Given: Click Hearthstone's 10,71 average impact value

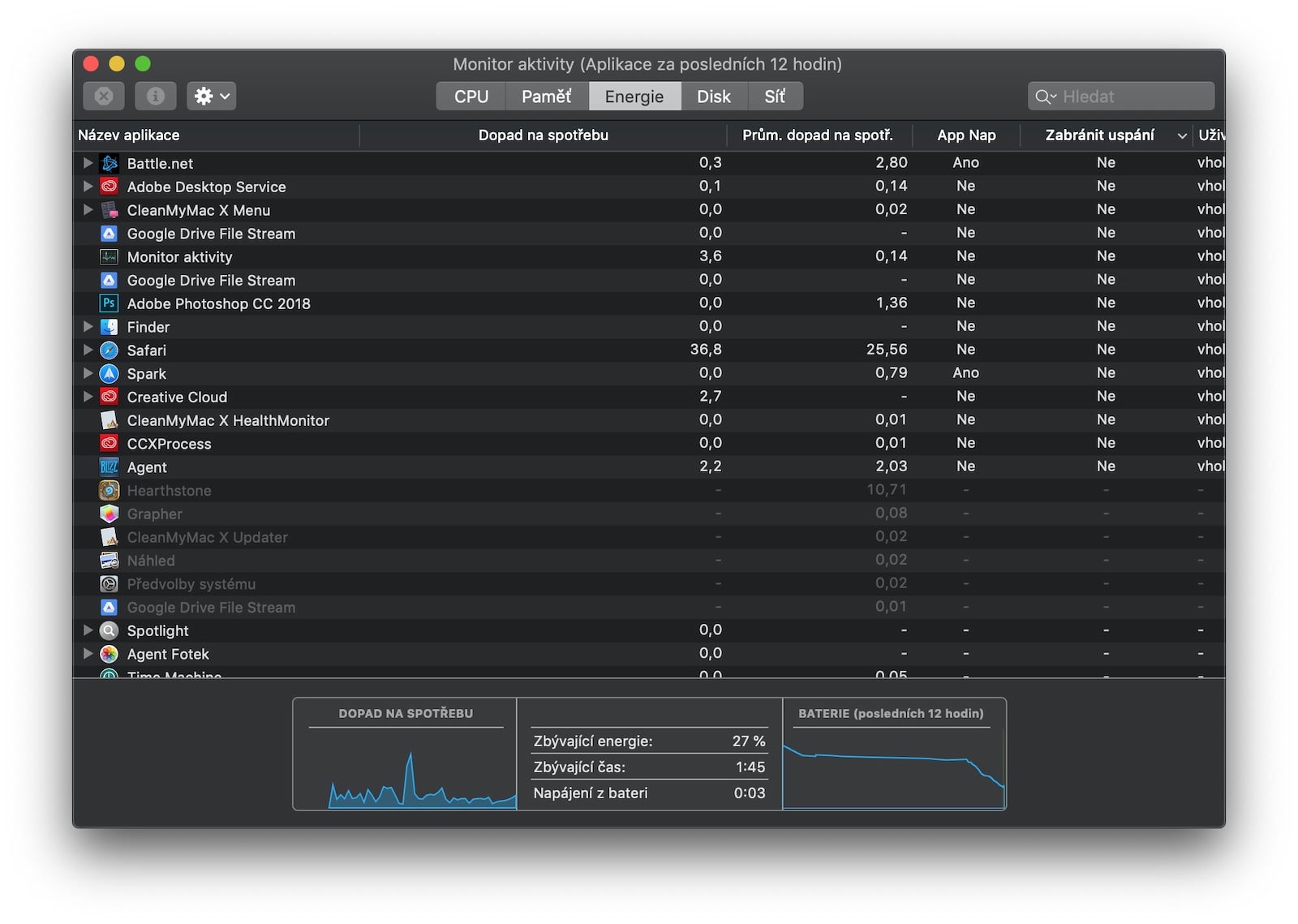Looking at the screenshot, I should [887, 490].
